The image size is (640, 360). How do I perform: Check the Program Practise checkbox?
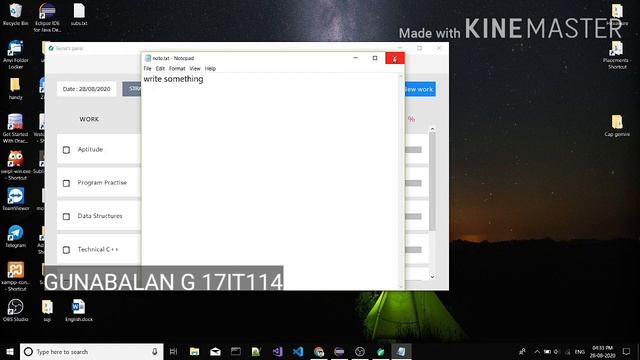[66, 183]
